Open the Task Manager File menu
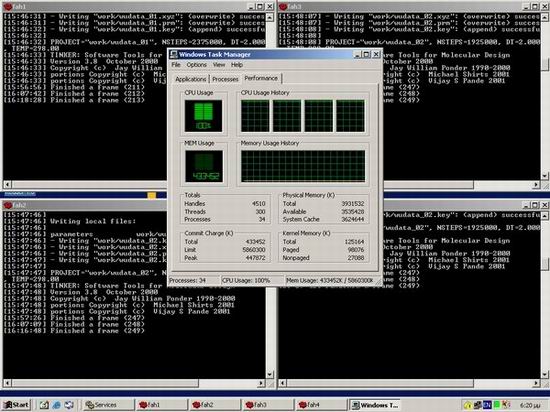Viewport: 550px width, 412px height. (x=176, y=65)
